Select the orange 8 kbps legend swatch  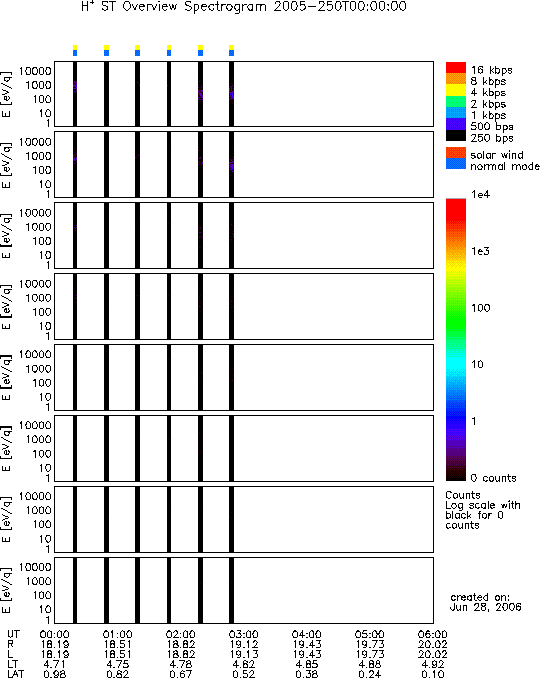tap(456, 79)
